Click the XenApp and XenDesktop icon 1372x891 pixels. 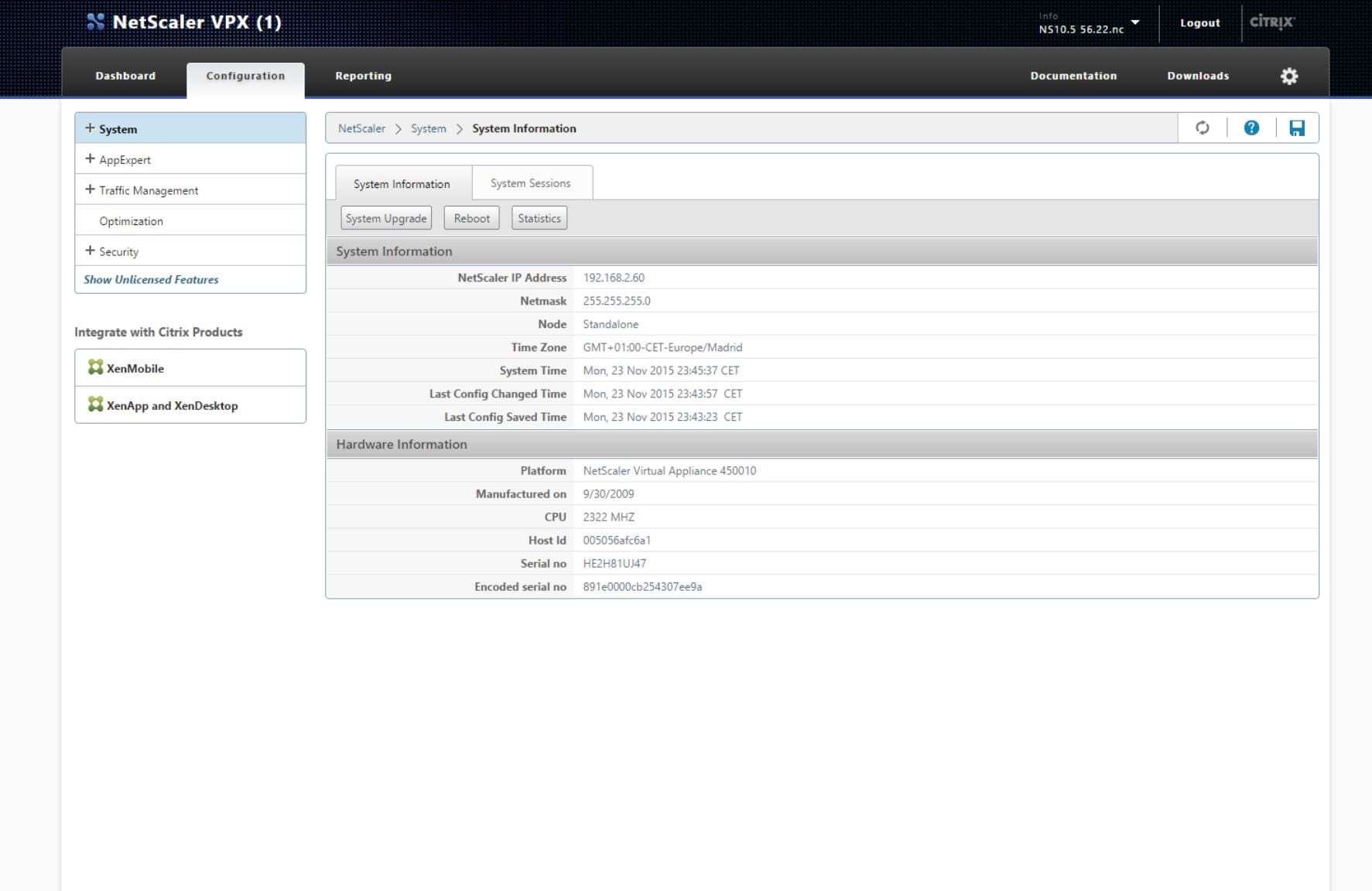(x=94, y=404)
